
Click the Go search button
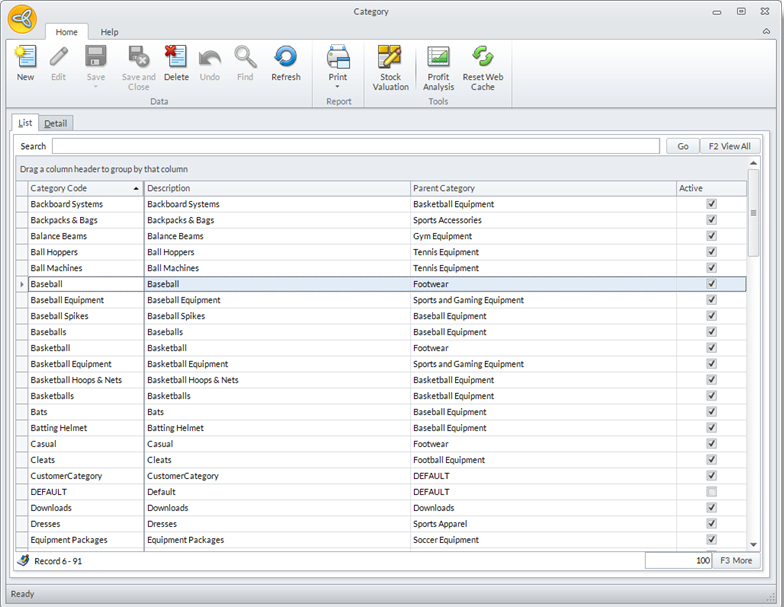(682, 146)
